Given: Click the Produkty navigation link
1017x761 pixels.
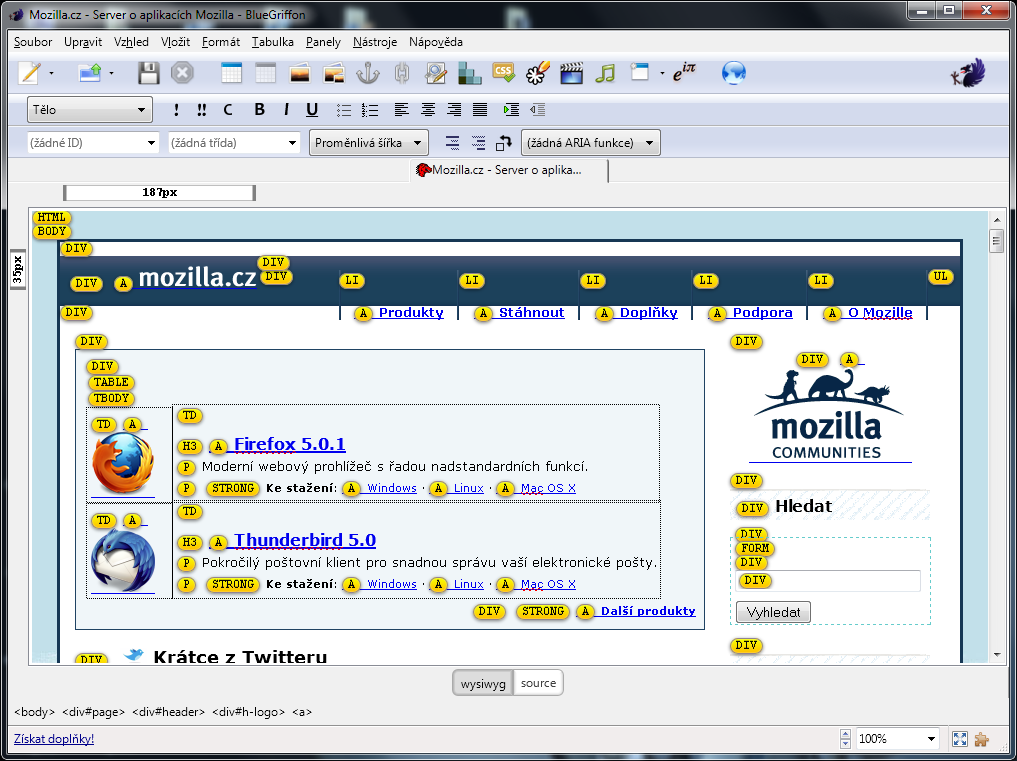Looking at the screenshot, I should tap(411, 313).
